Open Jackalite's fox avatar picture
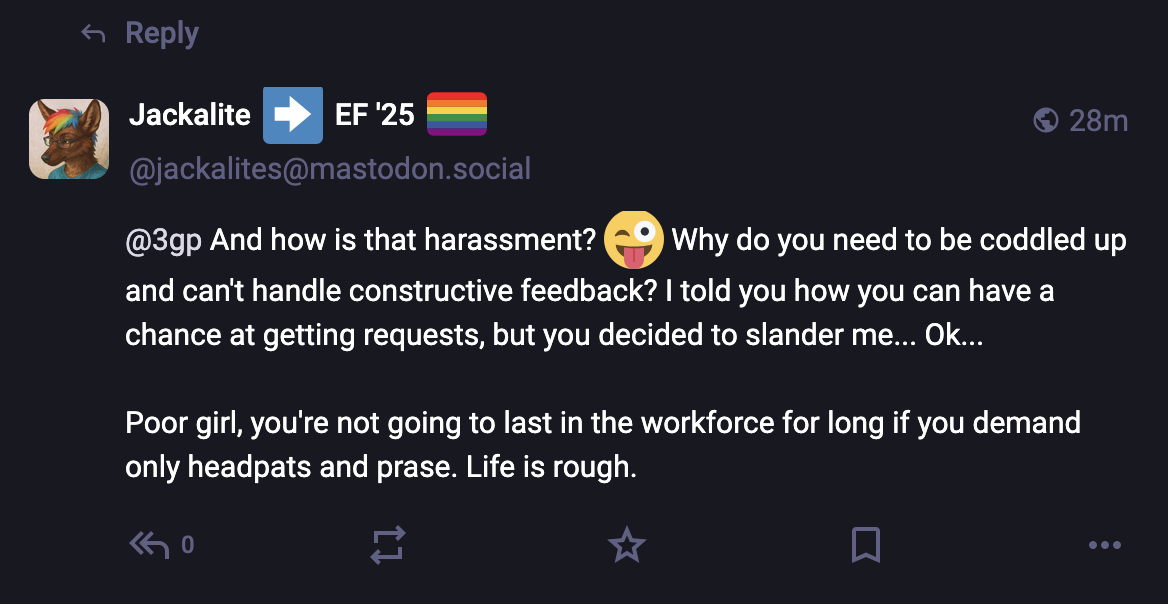This screenshot has width=1168, height=604. coord(69,139)
